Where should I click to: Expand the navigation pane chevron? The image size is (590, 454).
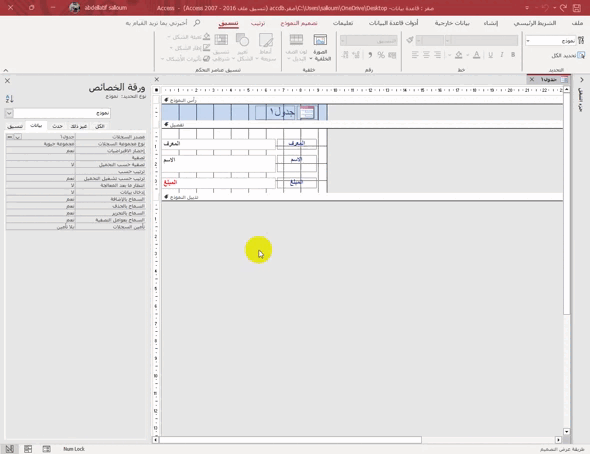point(582,80)
